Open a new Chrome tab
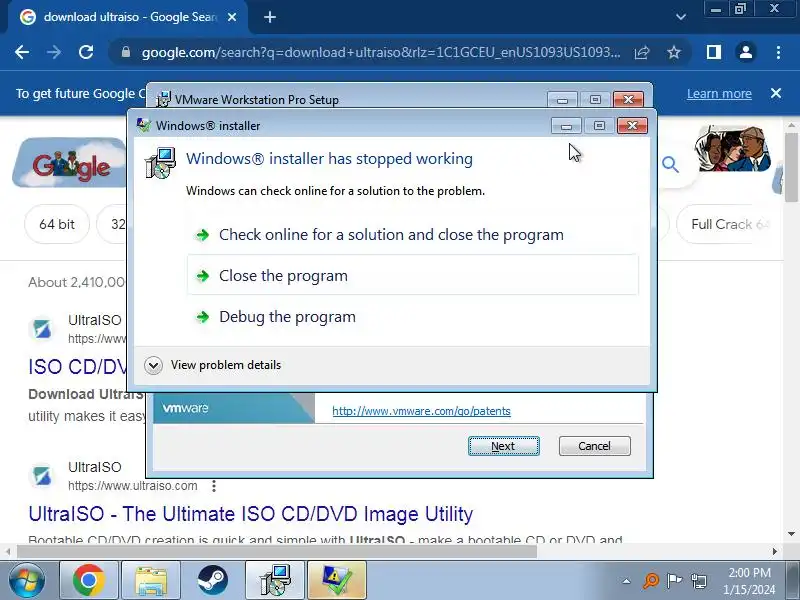This screenshot has height=600, width=800. tap(270, 17)
